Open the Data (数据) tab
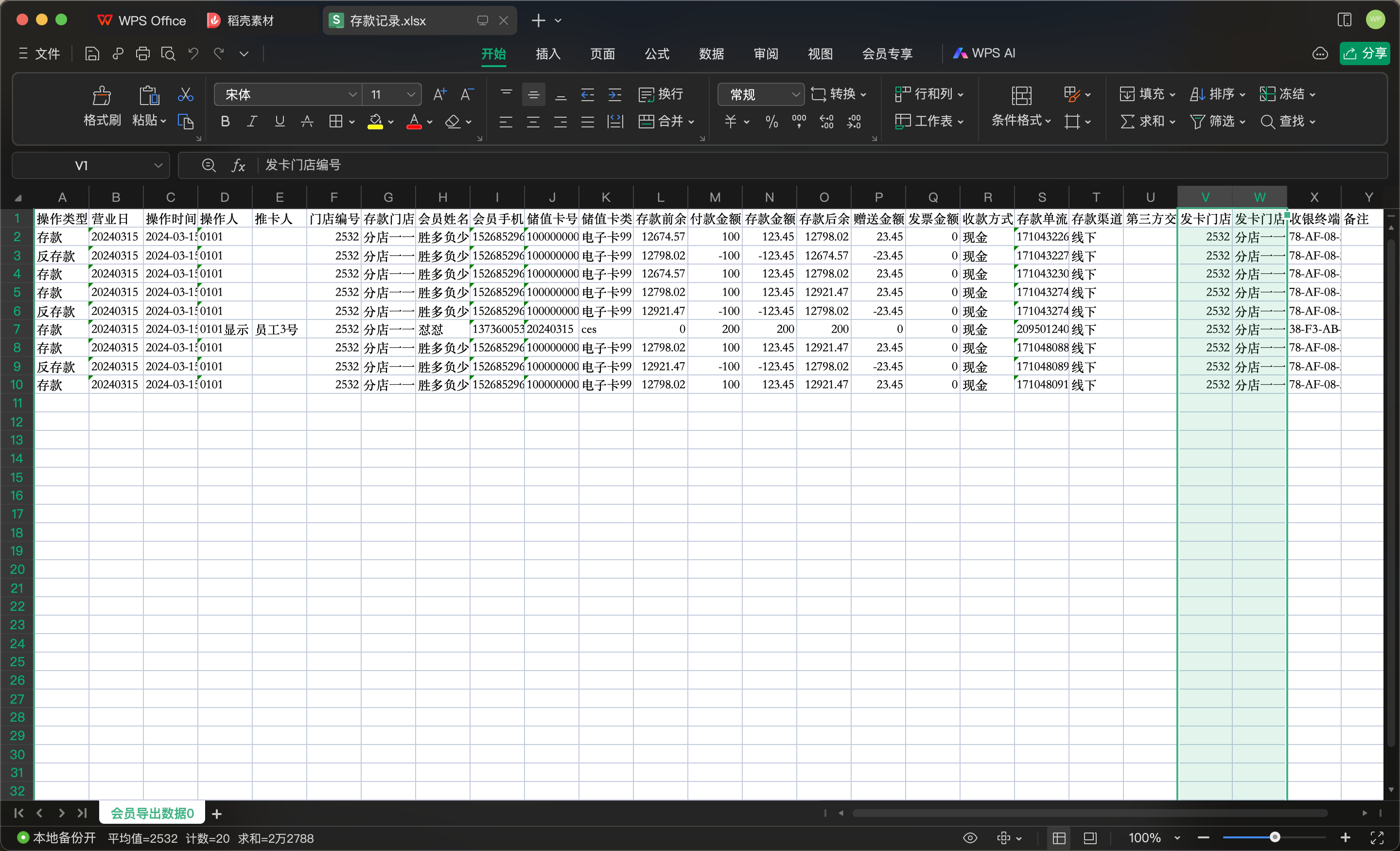Viewport: 1400px width, 851px height. [x=711, y=53]
